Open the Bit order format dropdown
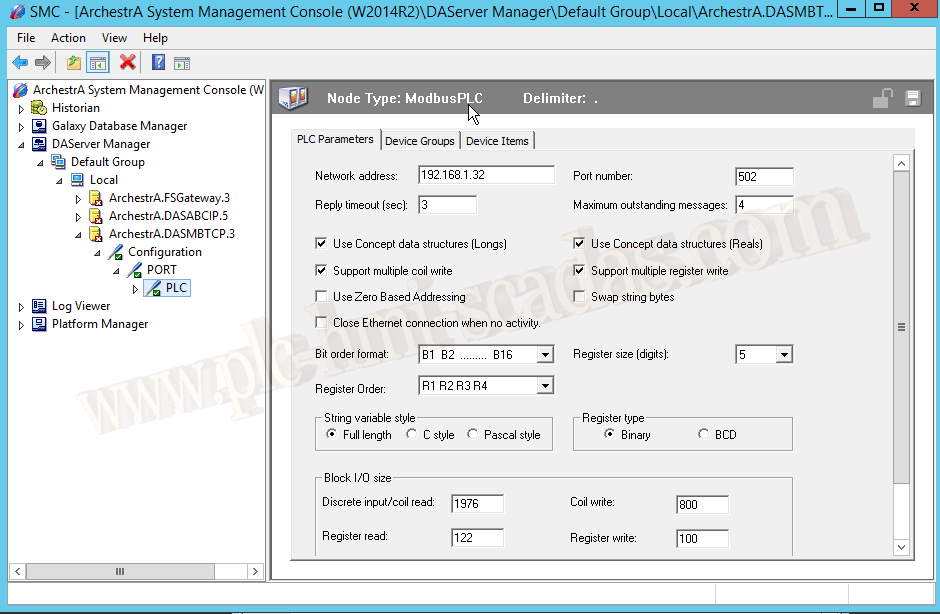This screenshot has width=940, height=614. click(x=544, y=355)
